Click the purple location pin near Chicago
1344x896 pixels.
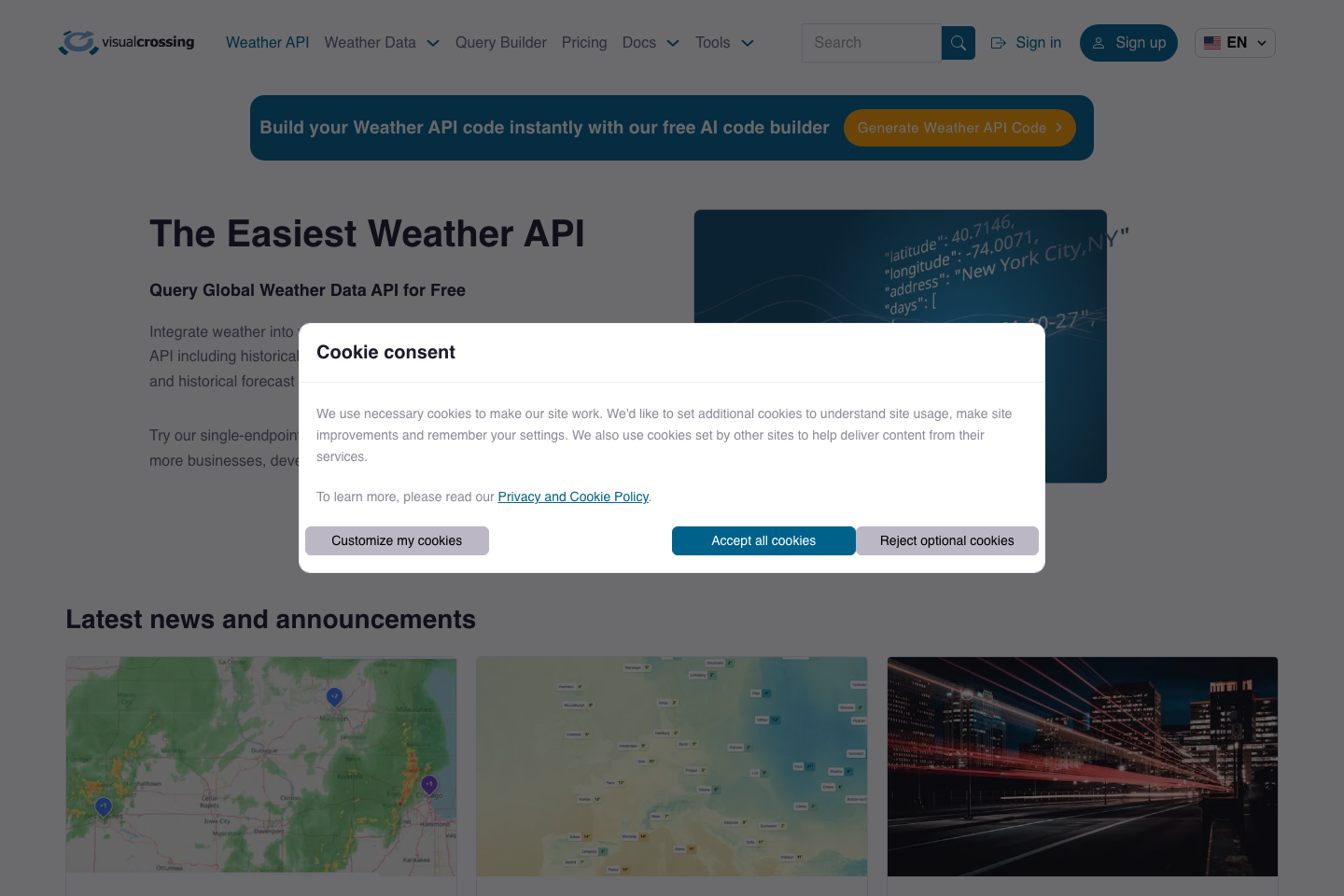(428, 785)
